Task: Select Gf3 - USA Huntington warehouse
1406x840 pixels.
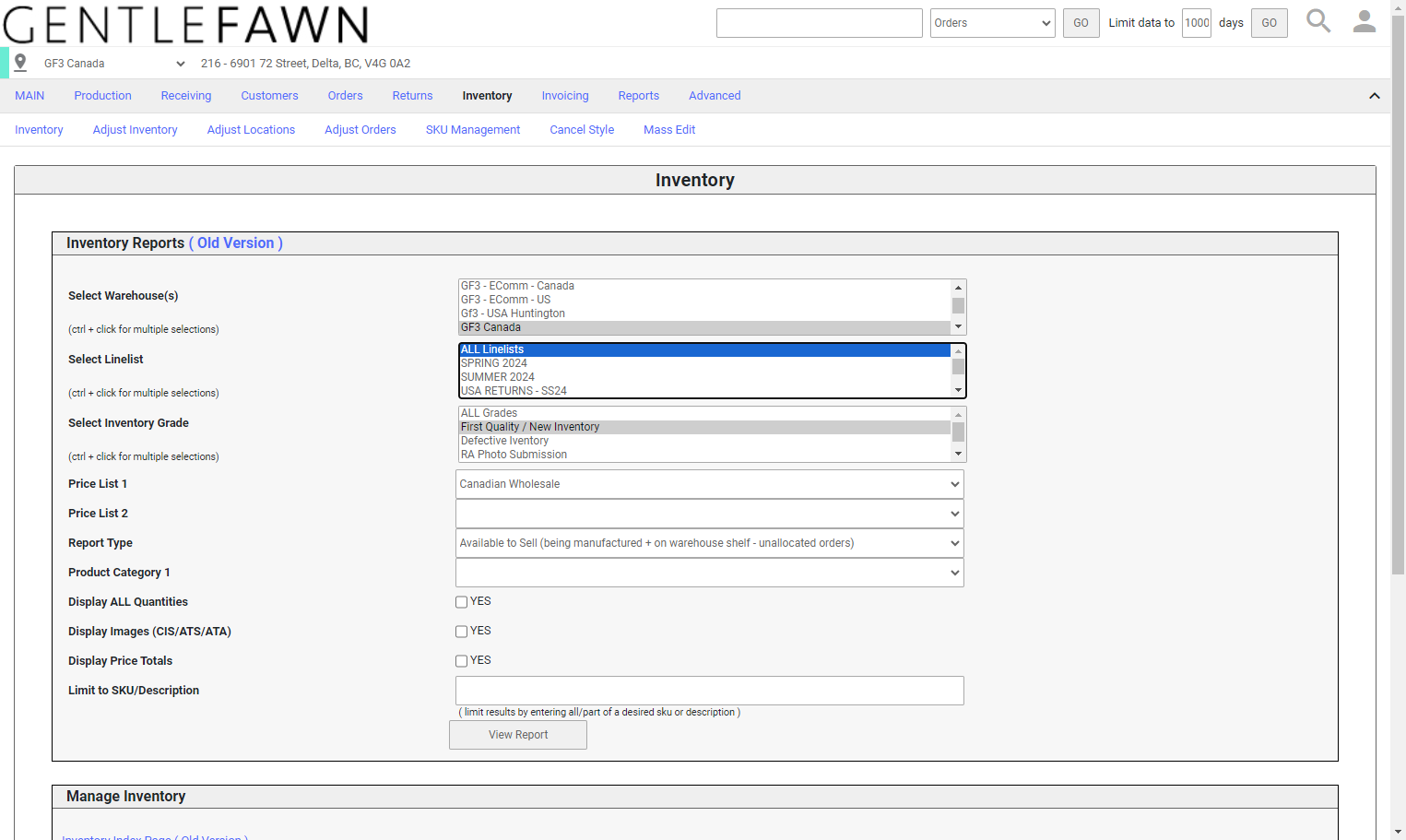Action: (x=704, y=314)
